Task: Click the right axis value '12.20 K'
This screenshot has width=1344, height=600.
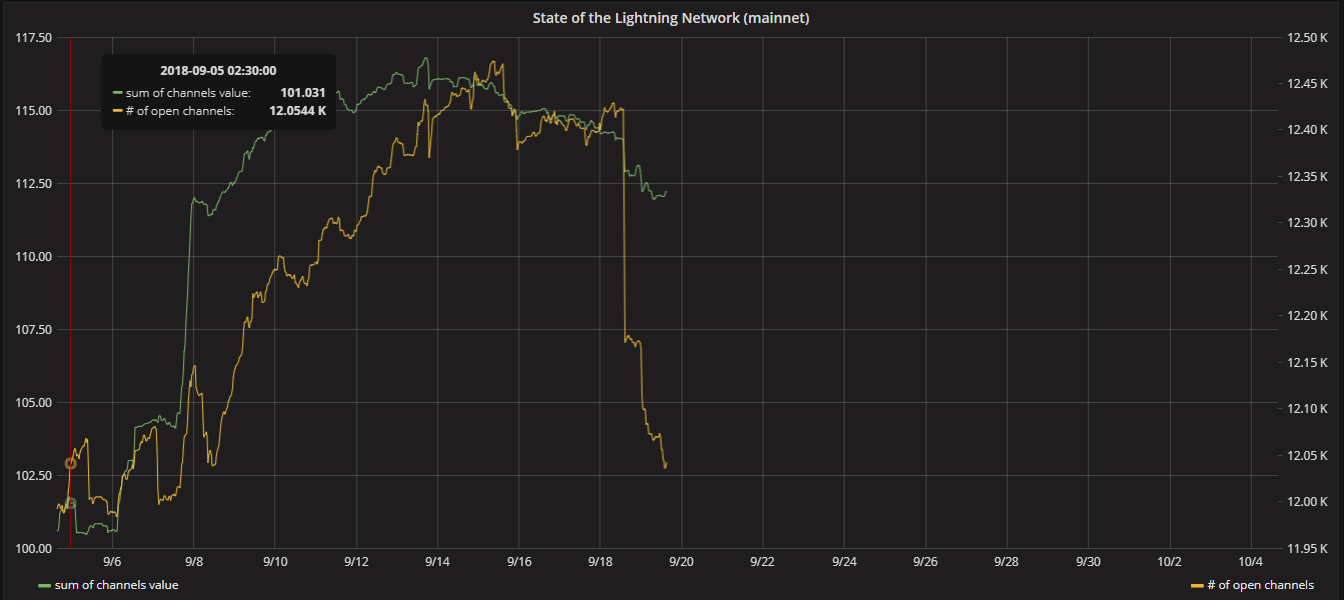Action: [1307, 316]
